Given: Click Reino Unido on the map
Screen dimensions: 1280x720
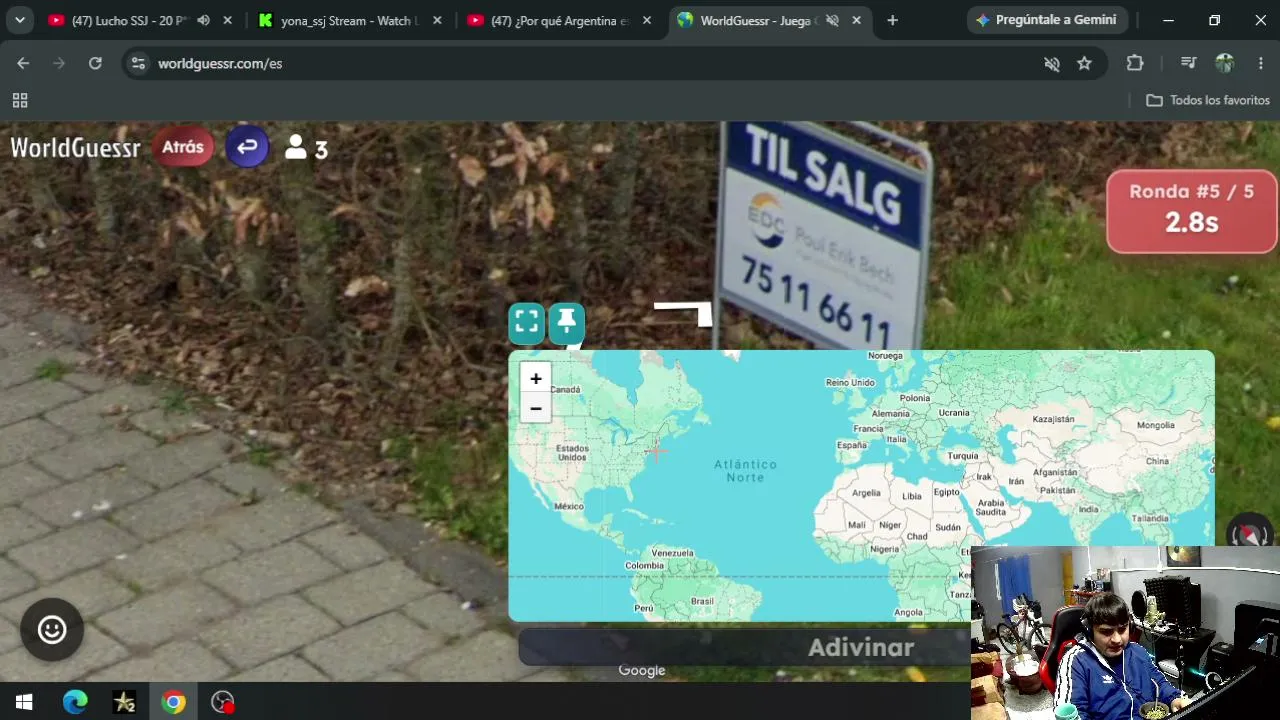Looking at the screenshot, I should pyautogui.click(x=850, y=382).
